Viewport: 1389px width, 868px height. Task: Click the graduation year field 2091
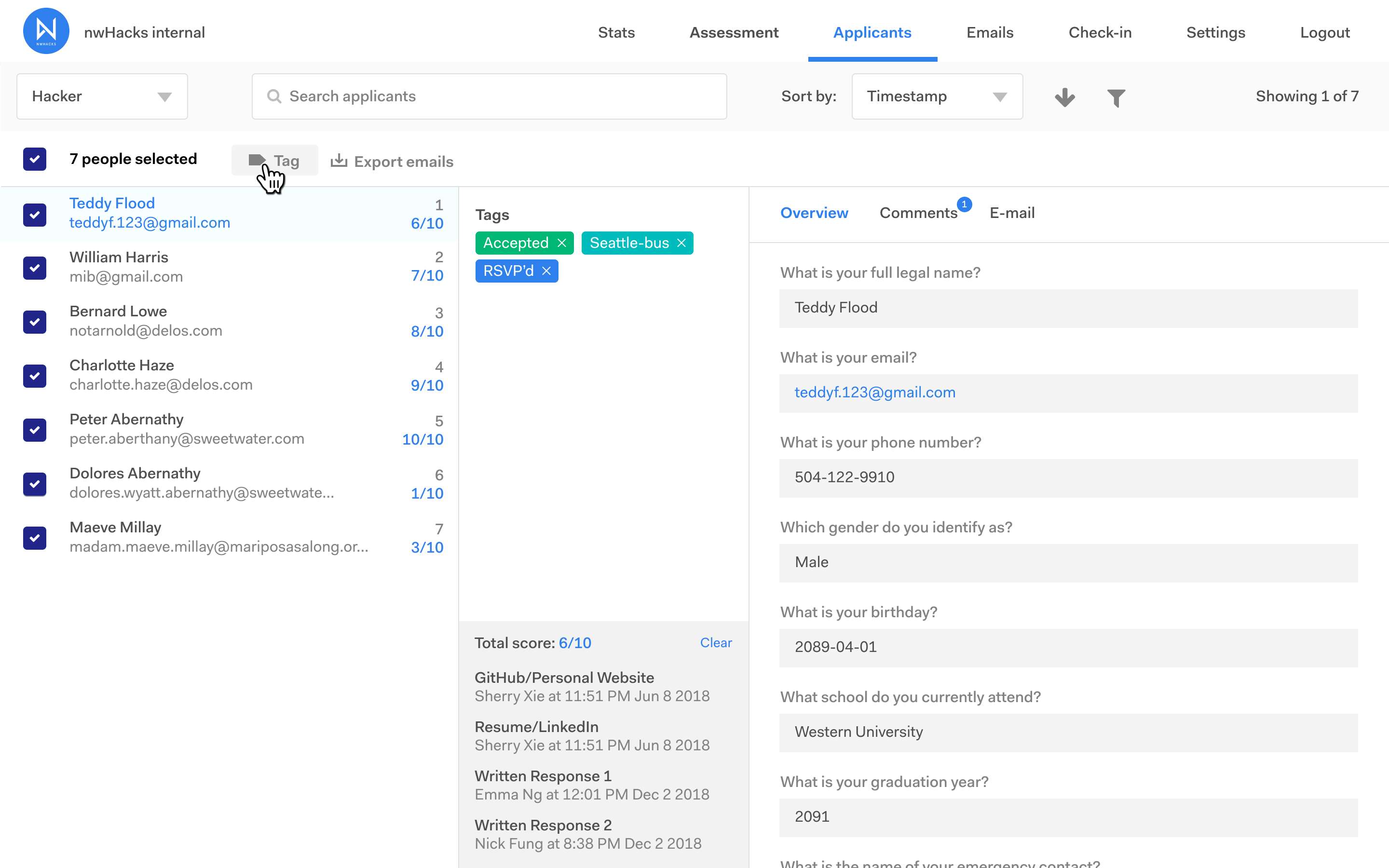tap(1068, 817)
